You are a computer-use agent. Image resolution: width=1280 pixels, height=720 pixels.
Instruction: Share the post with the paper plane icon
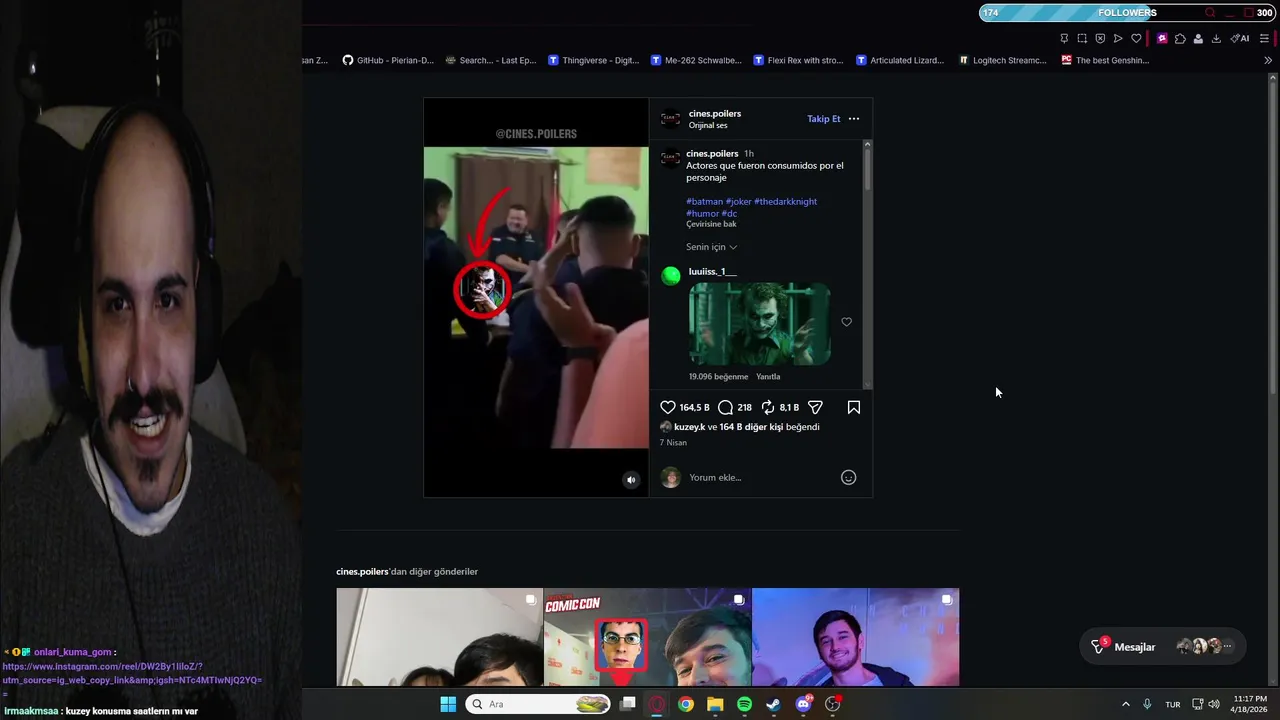815,407
